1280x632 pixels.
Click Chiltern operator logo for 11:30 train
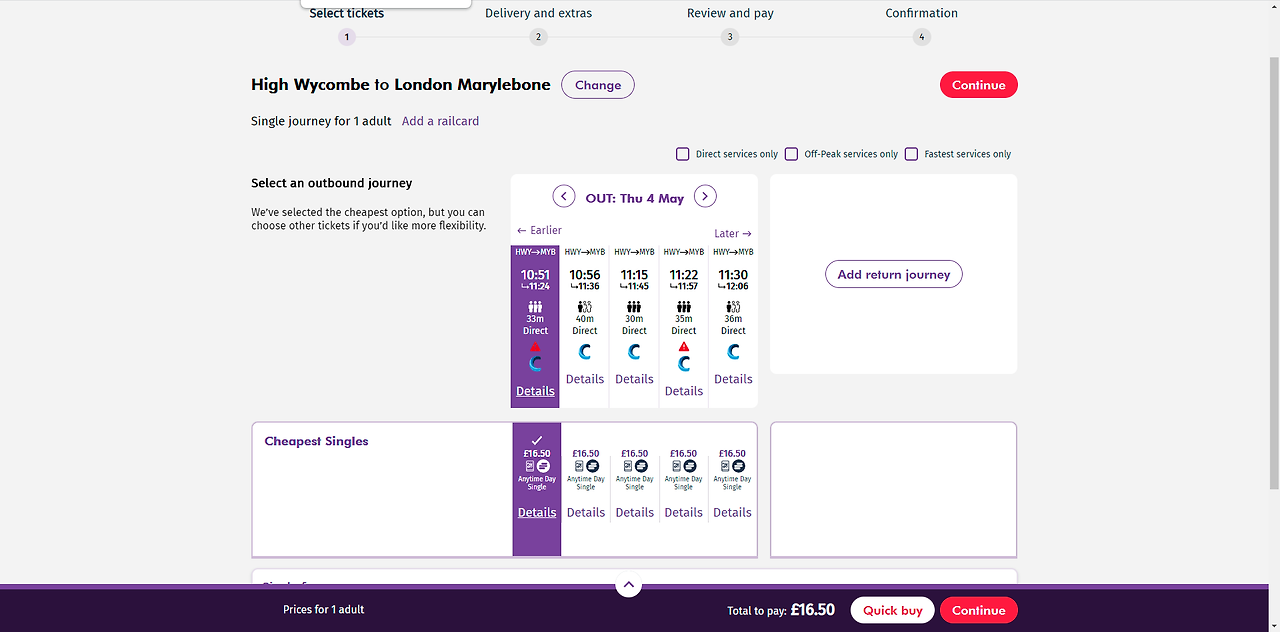click(733, 352)
